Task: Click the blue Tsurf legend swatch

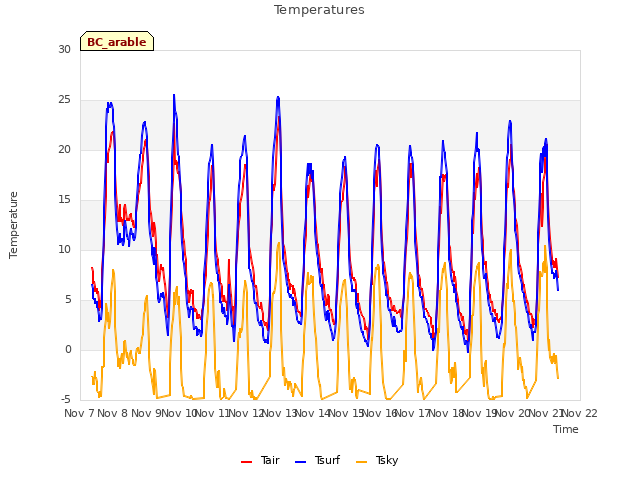Action: (x=300, y=462)
